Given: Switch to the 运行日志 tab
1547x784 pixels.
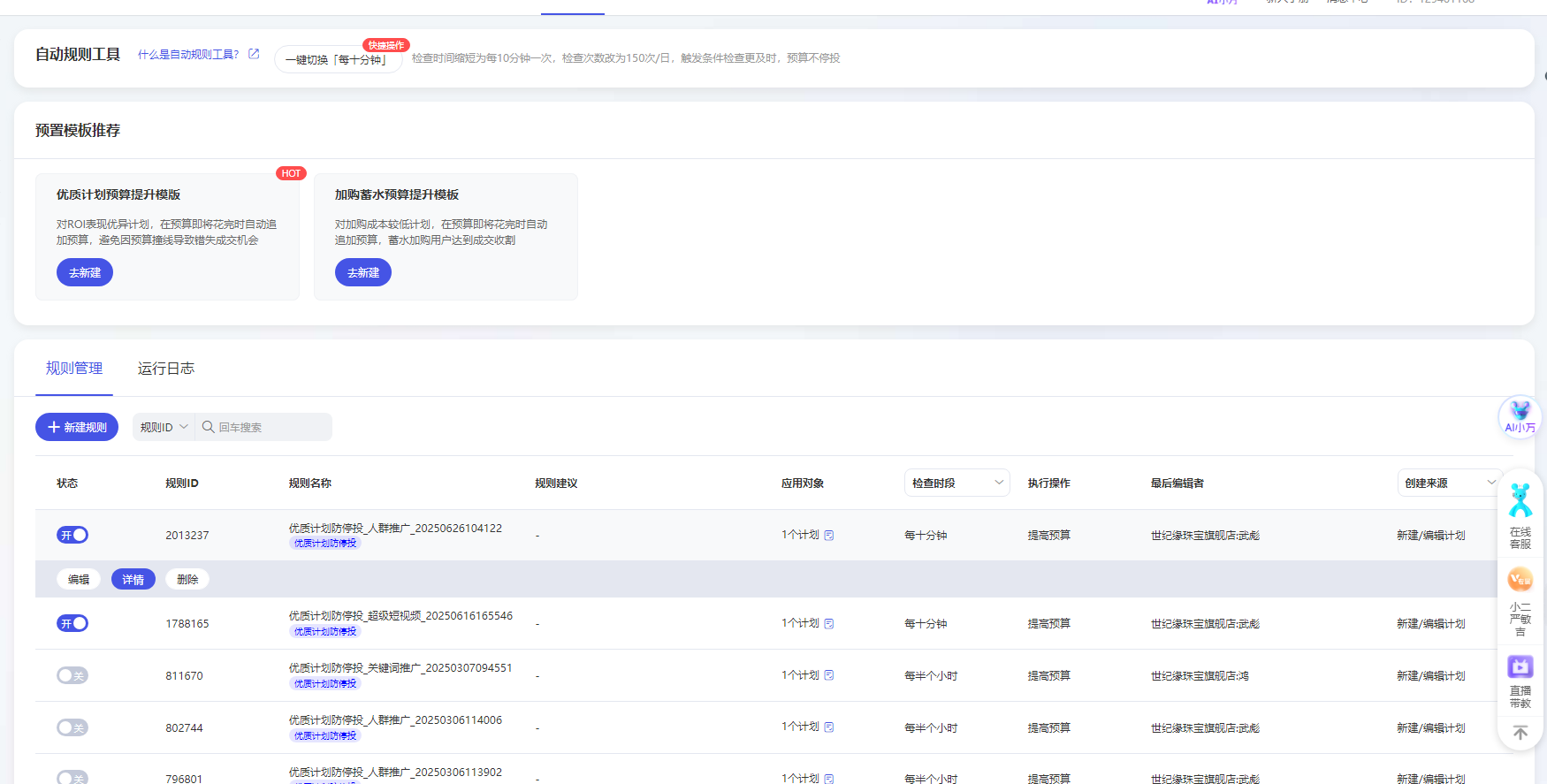Looking at the screenshot, I should point(165,369).
